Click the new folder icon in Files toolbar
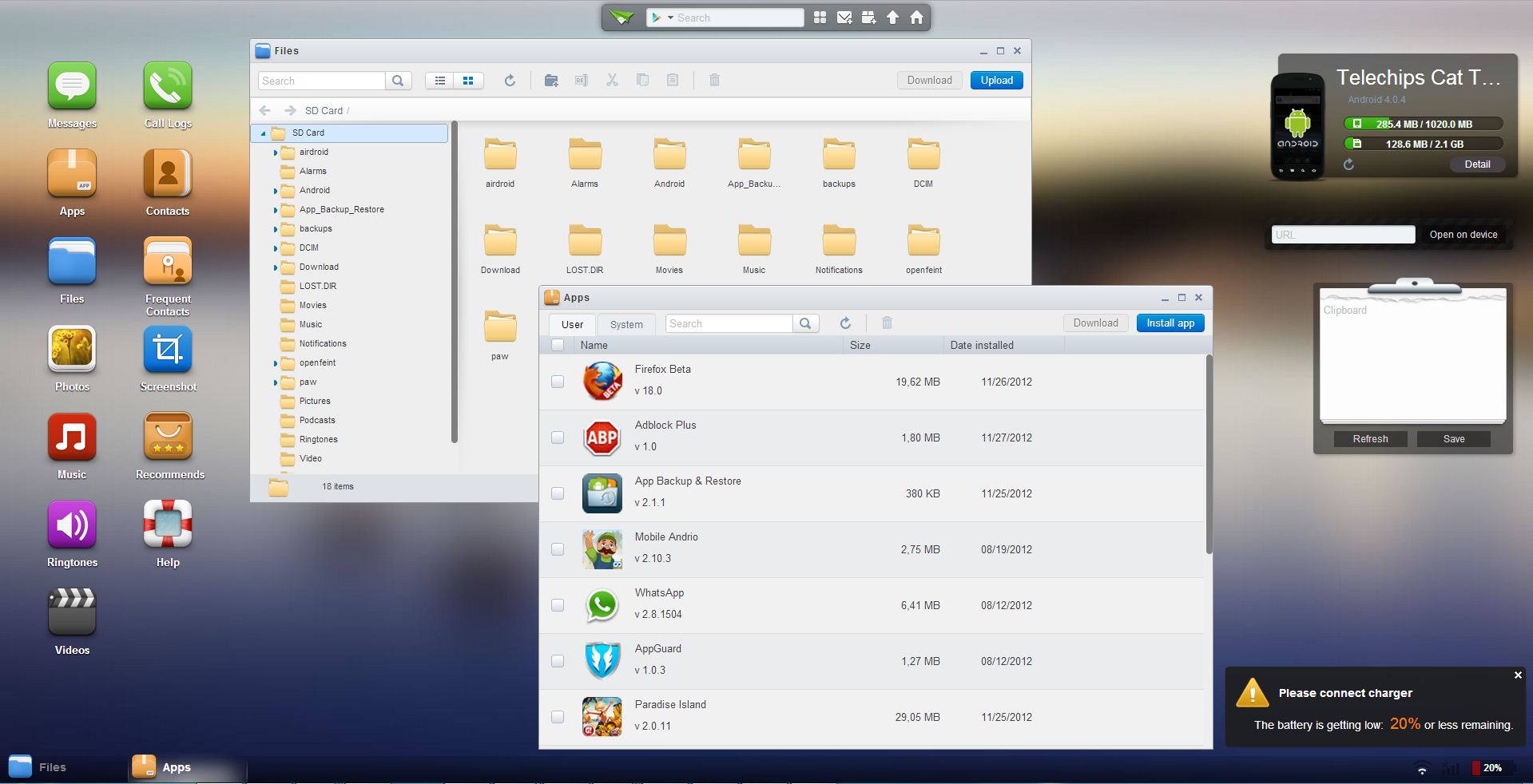Viewport: 1533px width, 784px height. click(x=551, y=81)
